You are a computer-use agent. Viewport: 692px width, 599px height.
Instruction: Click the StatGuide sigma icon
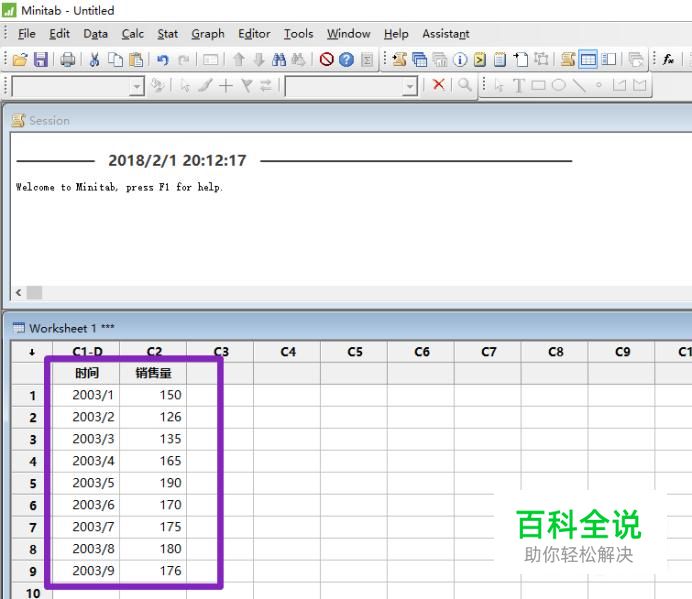pos(367,59)
